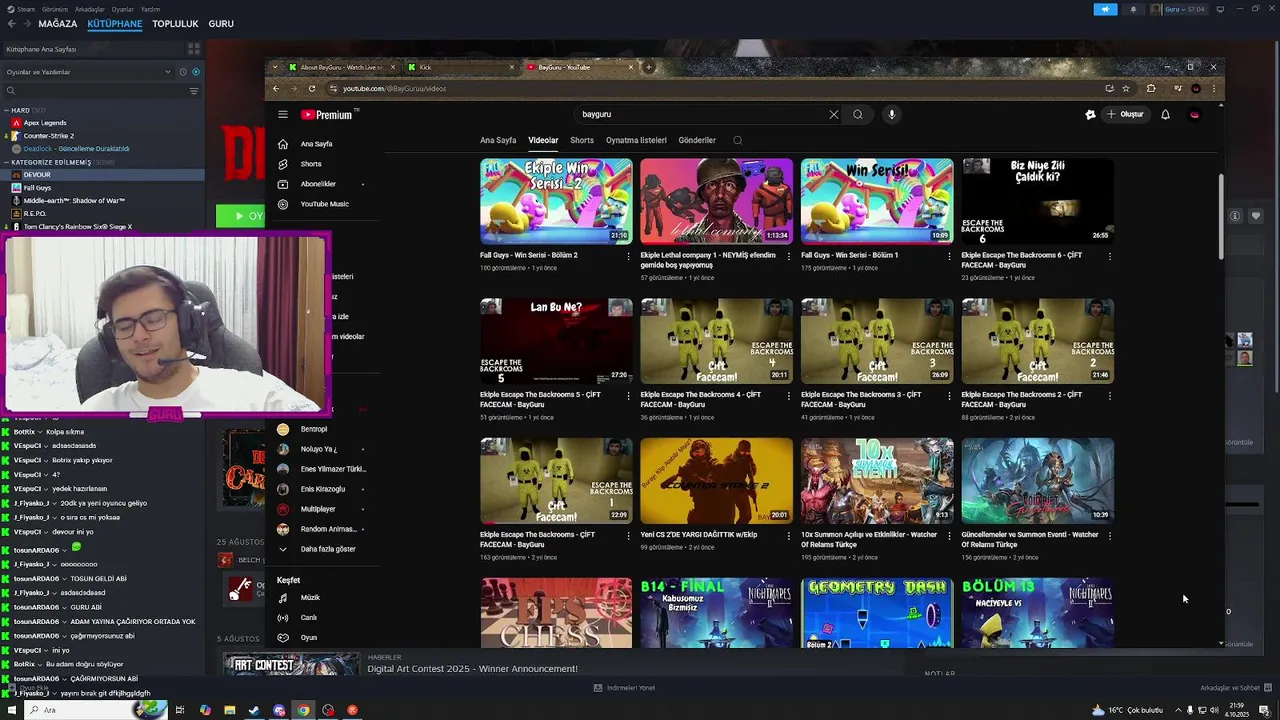The image size is (1280, 720).
Task: Switch Steam library to grid view
Action: coord(194,48)
